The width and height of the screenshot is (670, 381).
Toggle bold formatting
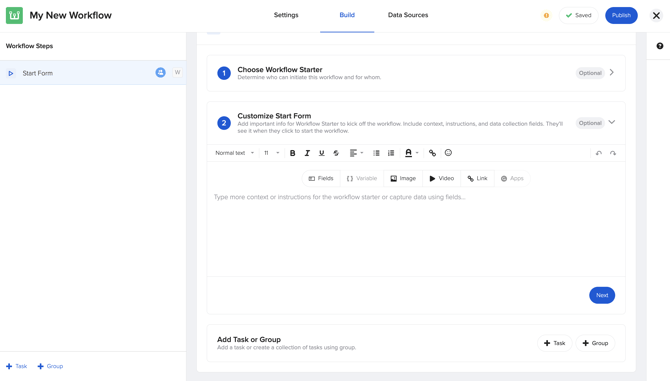click(x=292, y=153)
